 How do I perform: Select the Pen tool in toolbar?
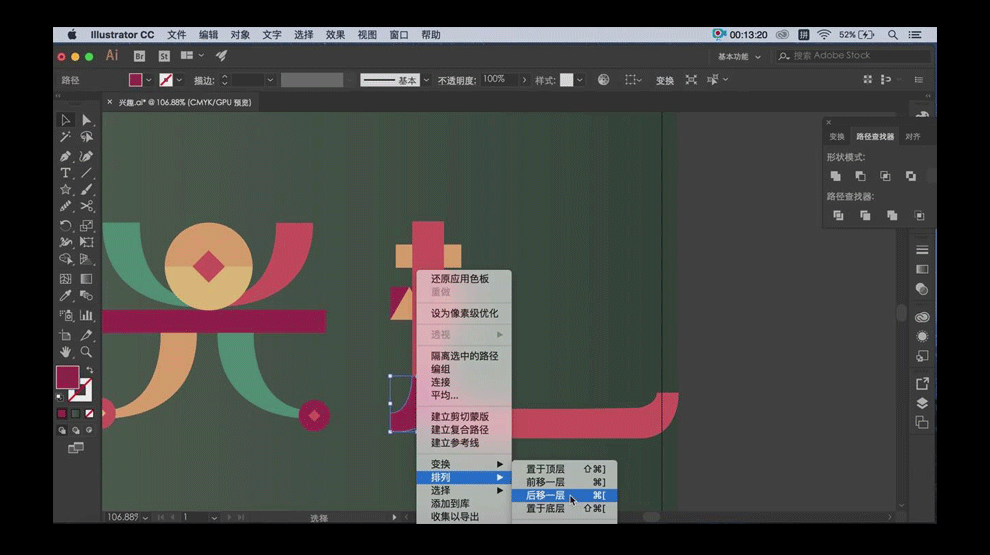click(66, 156)
